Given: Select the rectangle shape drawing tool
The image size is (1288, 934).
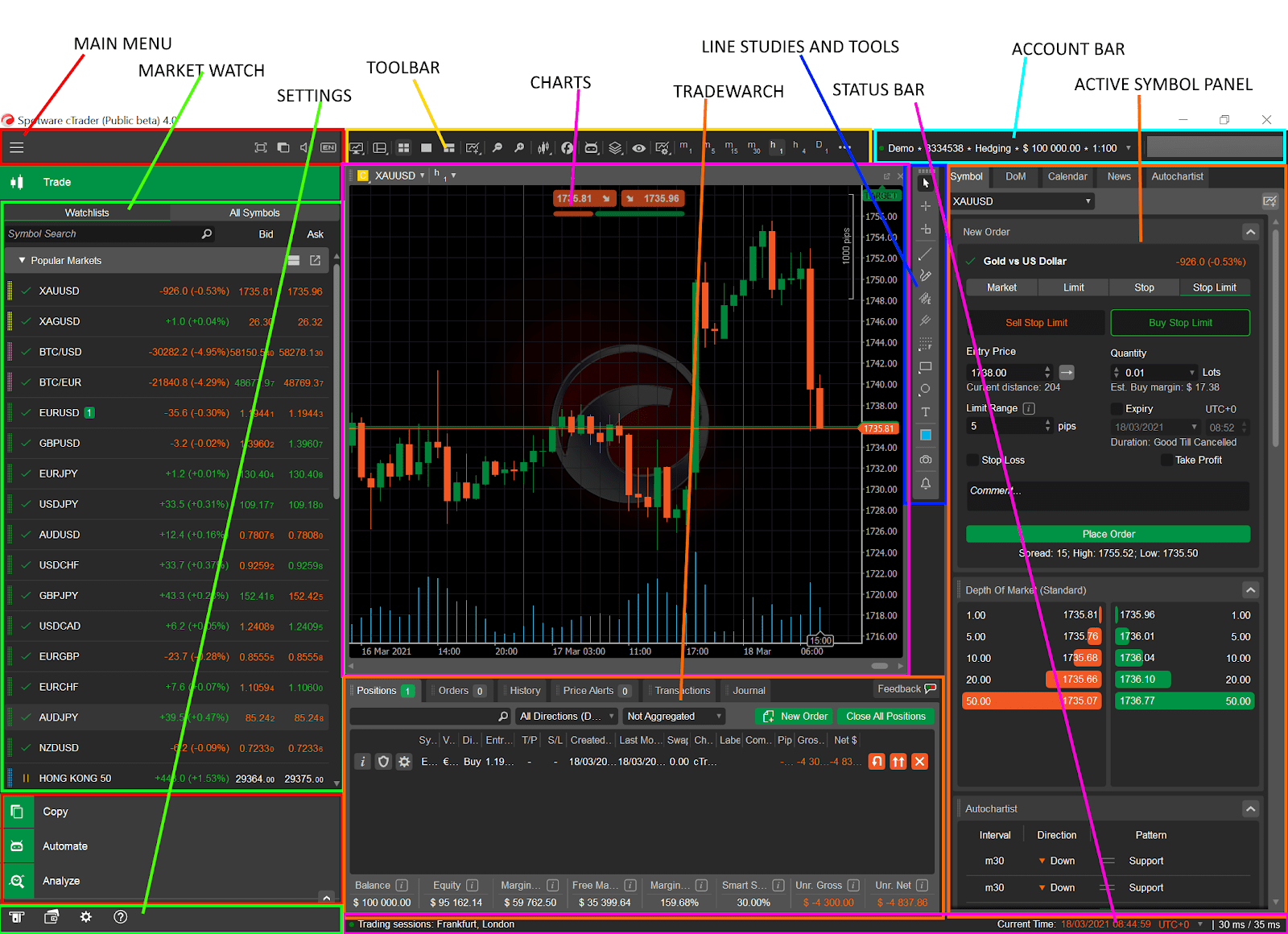Looking at the screenshot, I should tap(926, 367).
